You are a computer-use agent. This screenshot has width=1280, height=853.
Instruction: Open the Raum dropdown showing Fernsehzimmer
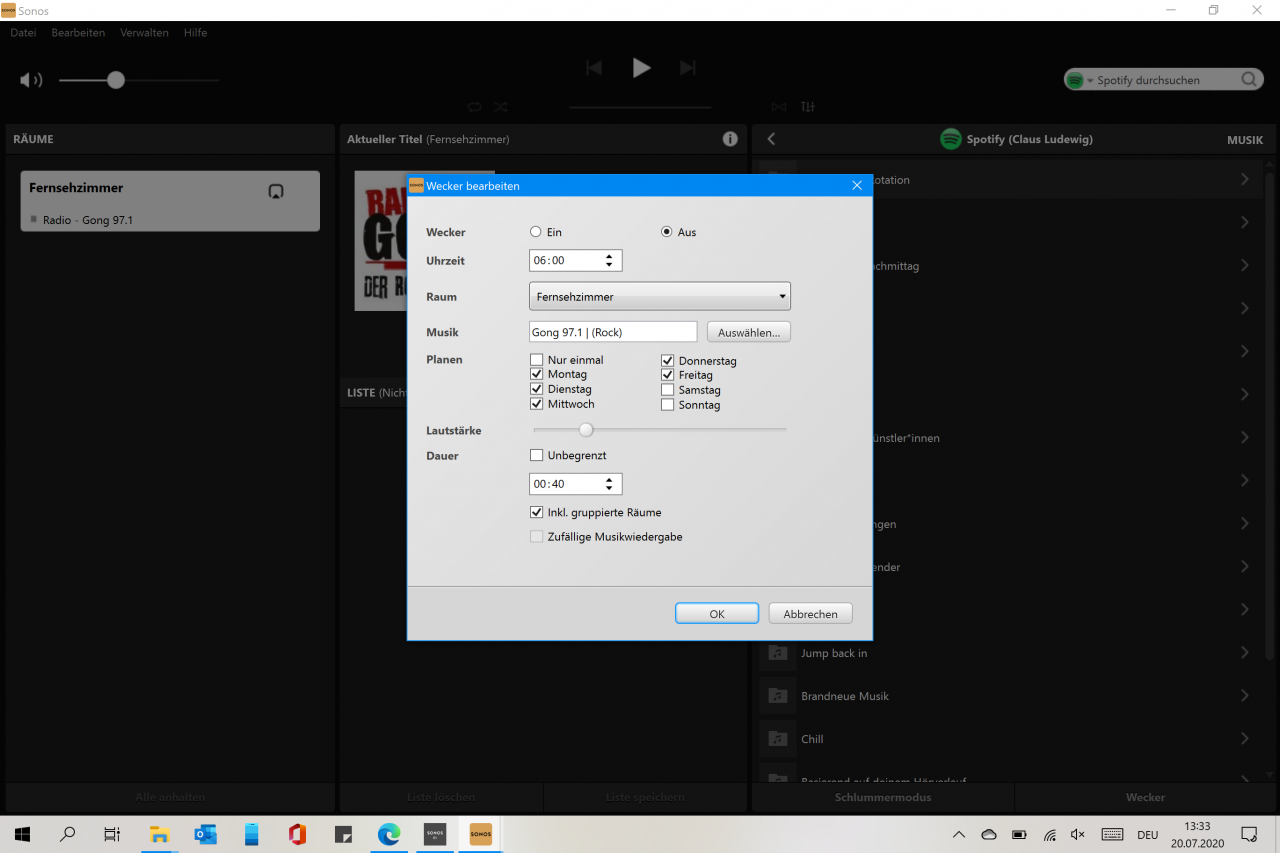point(660,297)
